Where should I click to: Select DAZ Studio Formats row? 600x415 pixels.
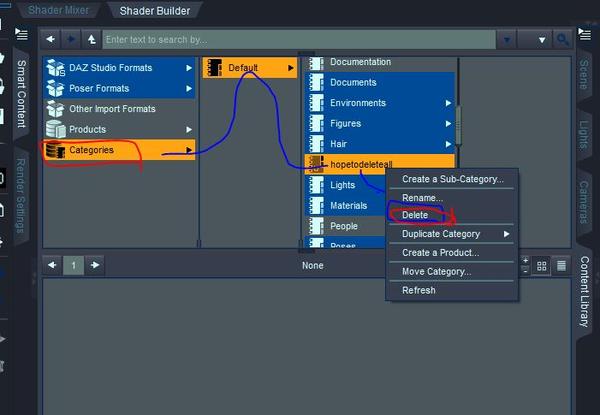[x=119, y=68]
